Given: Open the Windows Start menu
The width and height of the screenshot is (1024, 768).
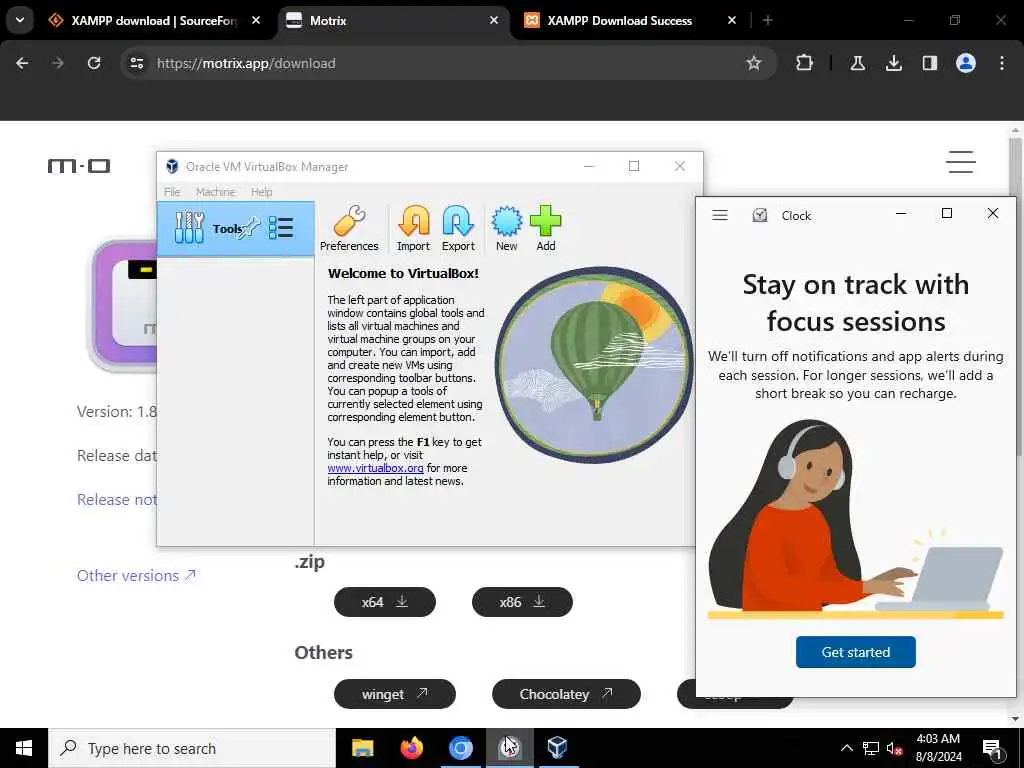Looking at the screenshot, I should tap(24, 748).
